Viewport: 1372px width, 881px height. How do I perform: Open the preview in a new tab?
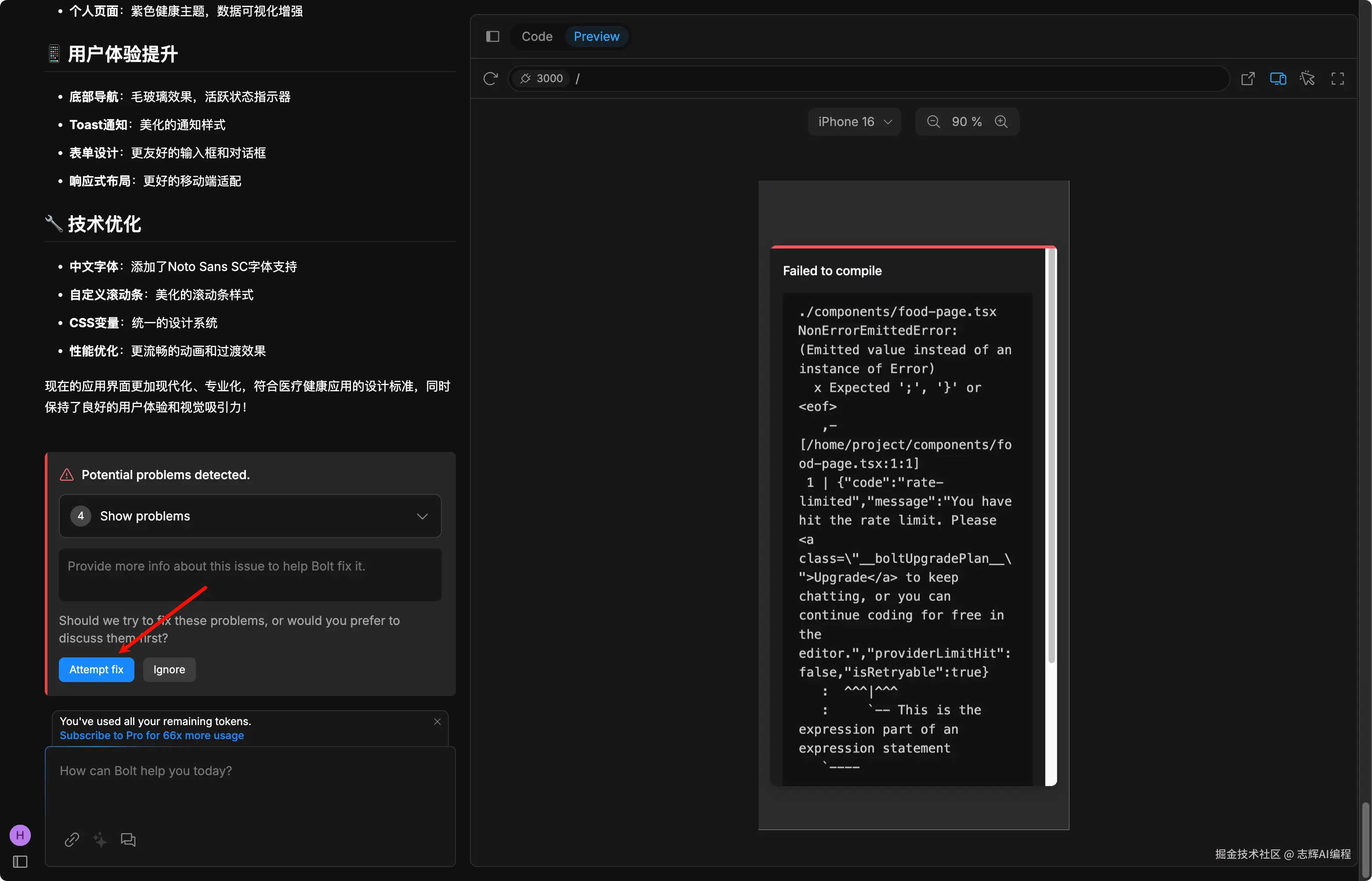pyautogui.click(x=1247, y=78)
